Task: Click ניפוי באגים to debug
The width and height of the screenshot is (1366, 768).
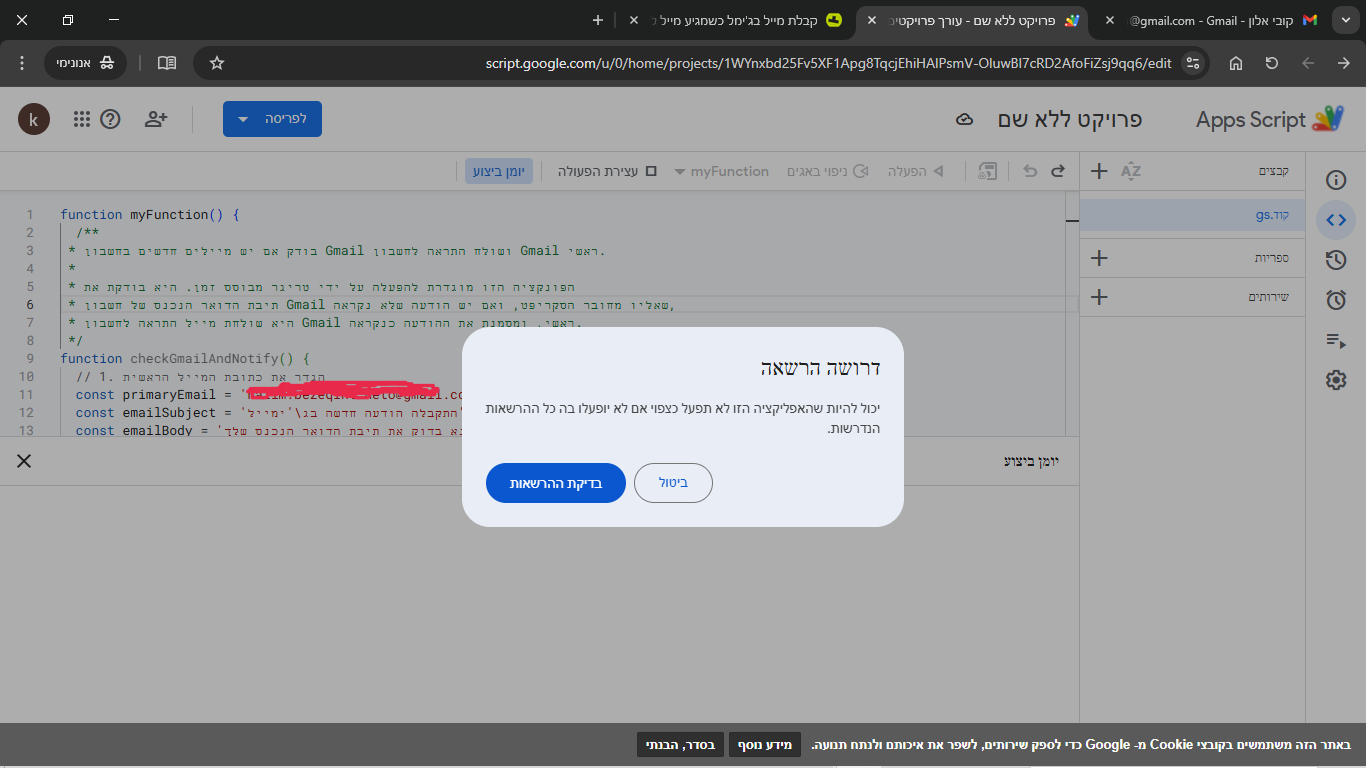Action: 826,171
